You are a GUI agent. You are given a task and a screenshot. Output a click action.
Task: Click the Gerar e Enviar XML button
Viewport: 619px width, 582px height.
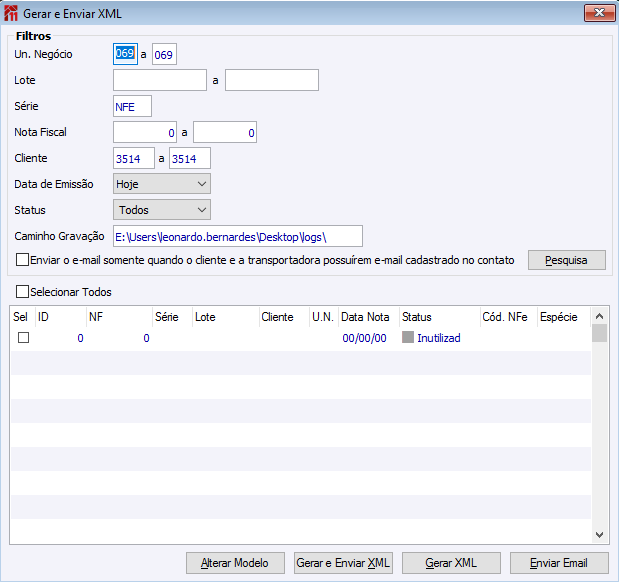343,563
